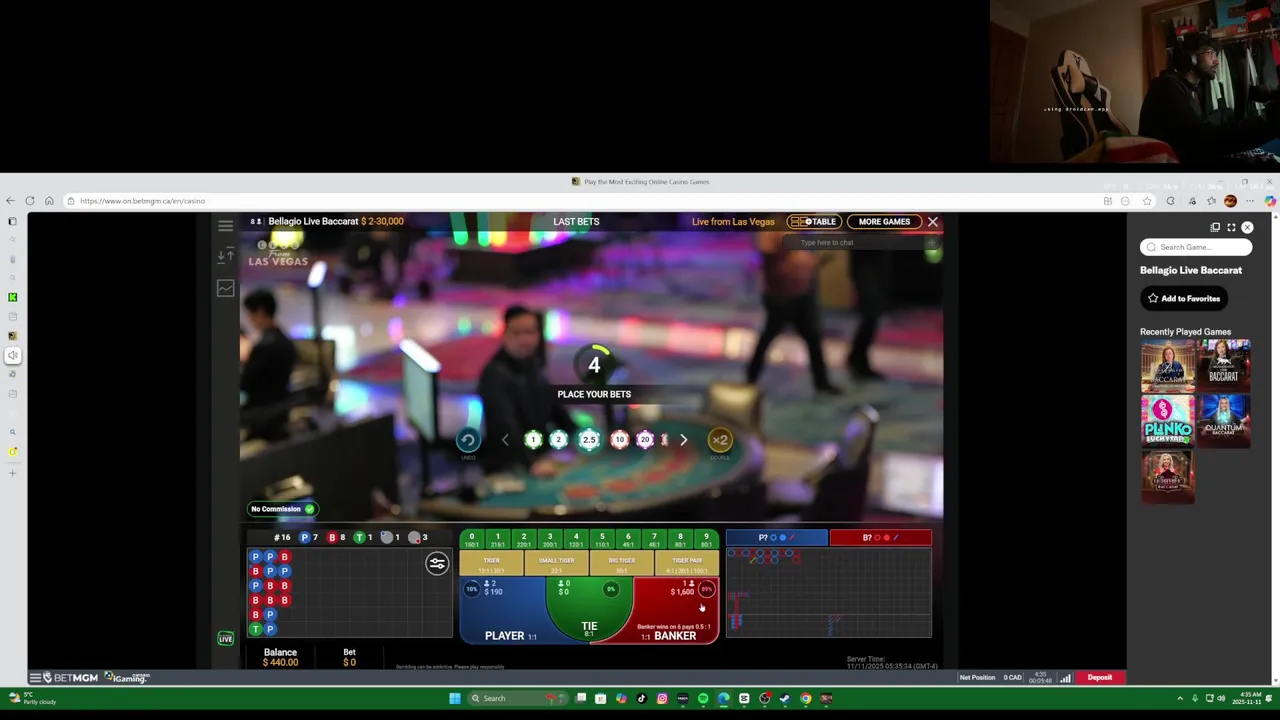Bet on tie number 9
The width and height of the screenshot is (1280, 720).
tap(706, 540)
